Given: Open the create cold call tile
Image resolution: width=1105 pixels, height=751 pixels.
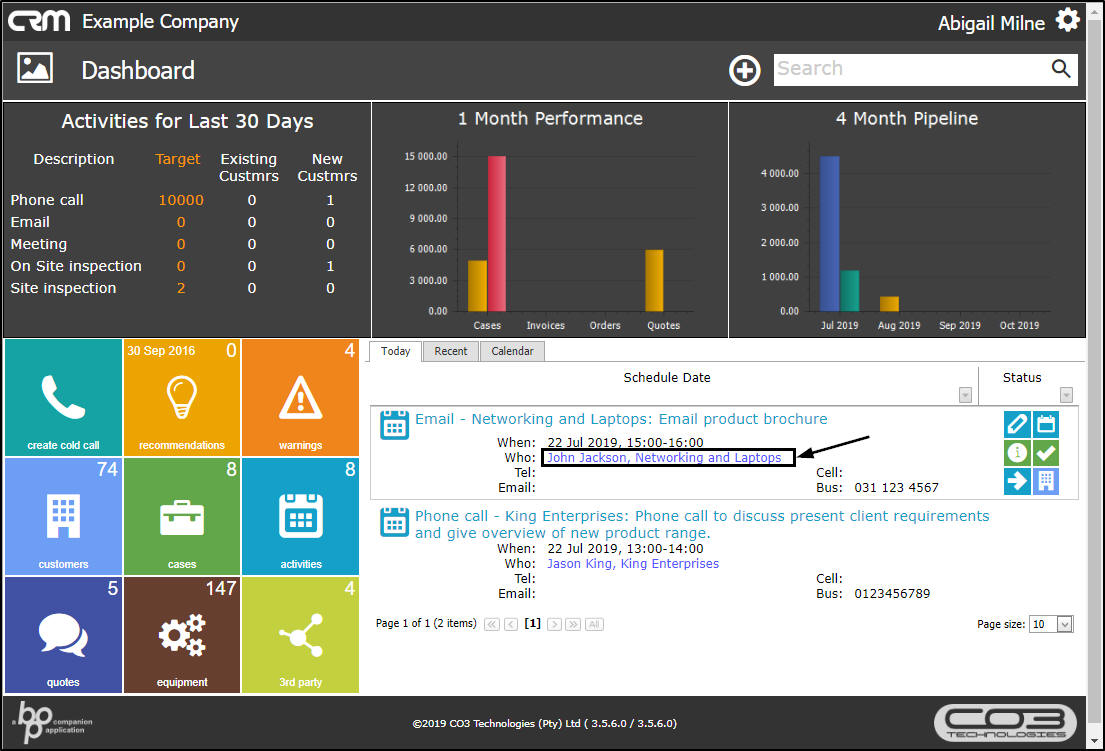Looking at the screenshot, I should 63,397.
